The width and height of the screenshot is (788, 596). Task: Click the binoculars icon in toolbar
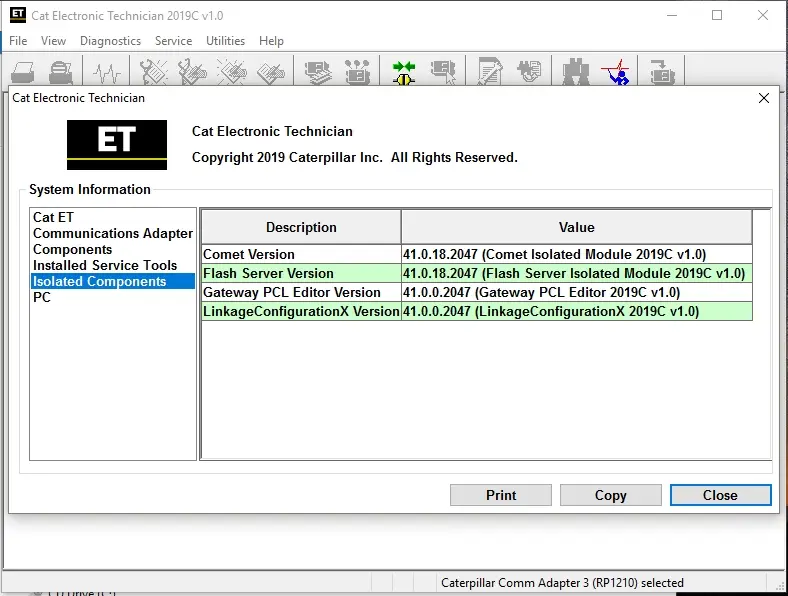click(574, 72)
